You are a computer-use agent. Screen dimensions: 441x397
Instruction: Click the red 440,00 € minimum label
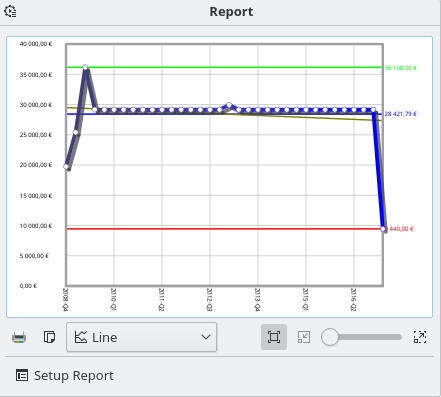pyautogui.click(x=400, y=229)
